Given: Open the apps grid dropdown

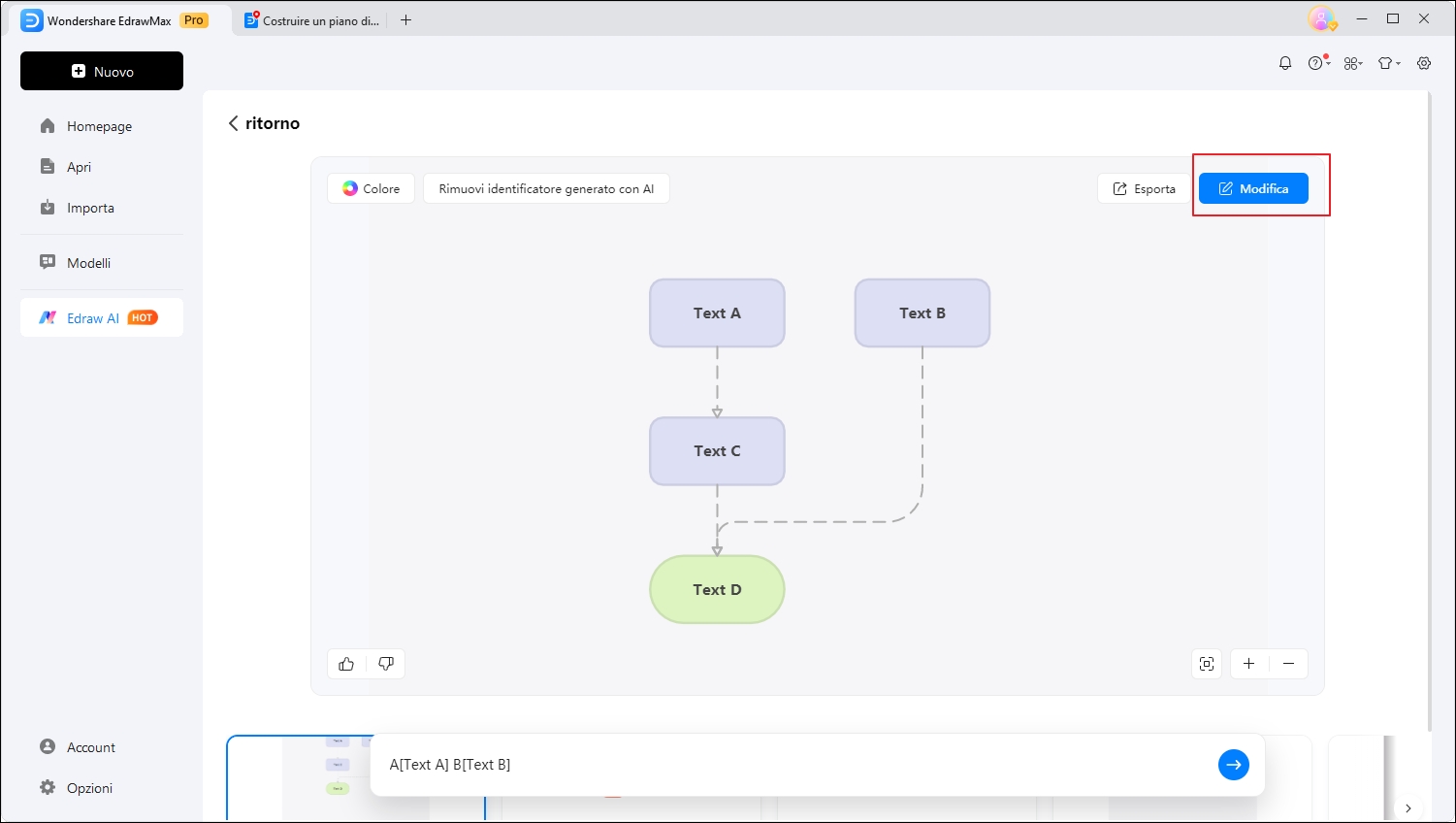Looking at the screenshot, I should click(x=1353, y=63).
